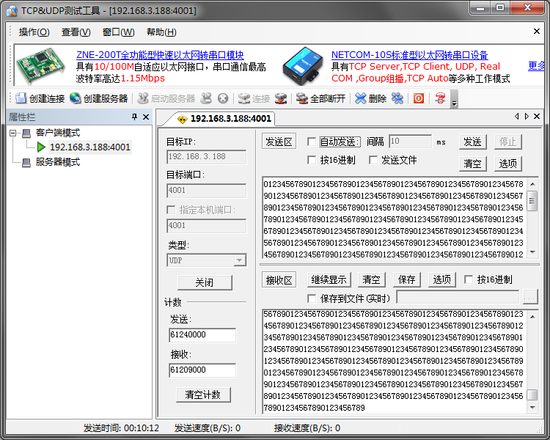Click the 全部断开 (disconnect all) toolbar icon
This screenshot has height=440, width=550.
[x=302, y=98]
